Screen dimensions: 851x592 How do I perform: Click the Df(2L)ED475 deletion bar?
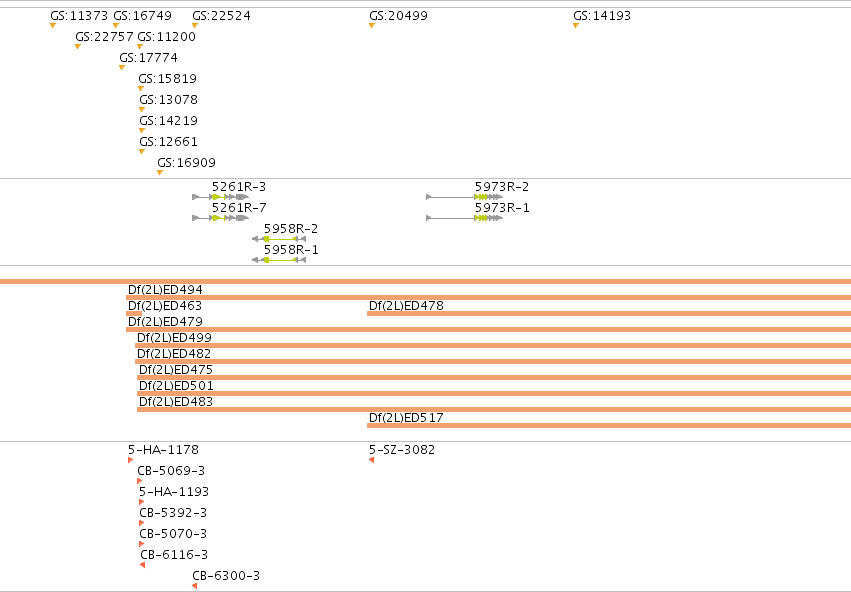[x=494, y=378]
